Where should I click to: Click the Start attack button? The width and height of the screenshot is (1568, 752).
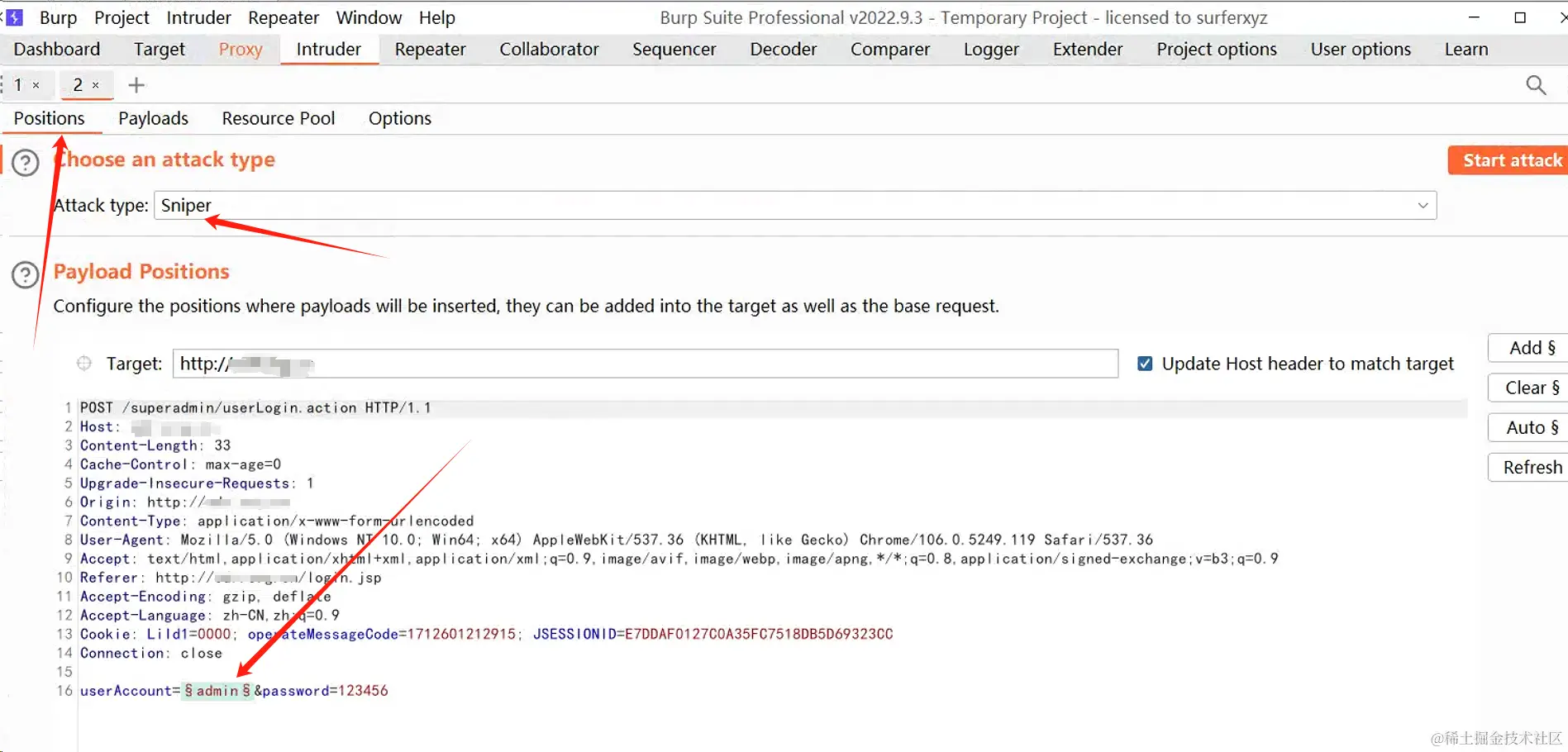click(x=1508, y=160)
